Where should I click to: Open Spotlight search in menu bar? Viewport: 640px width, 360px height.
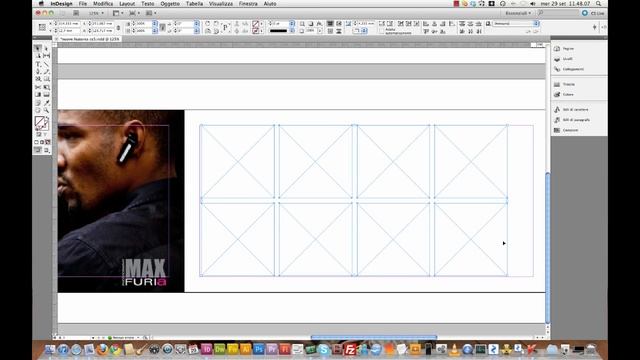[598, 4]
